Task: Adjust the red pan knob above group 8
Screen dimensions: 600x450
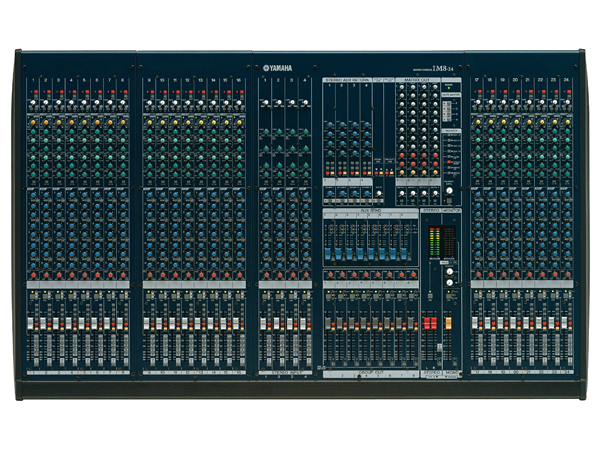Action: pyautogui.click(x=413, y=274)
